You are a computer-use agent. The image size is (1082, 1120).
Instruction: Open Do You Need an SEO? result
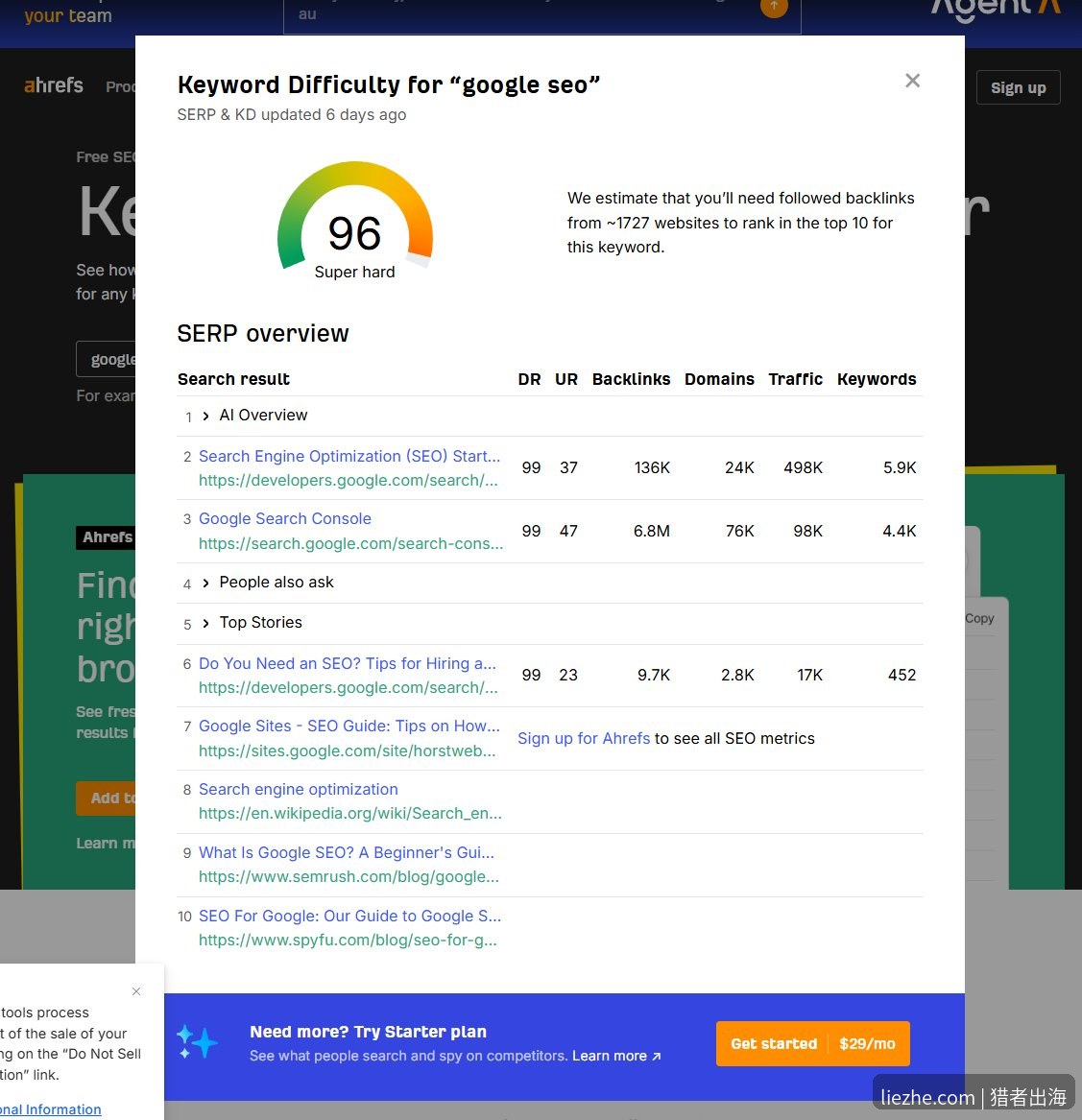coord(347,663)
